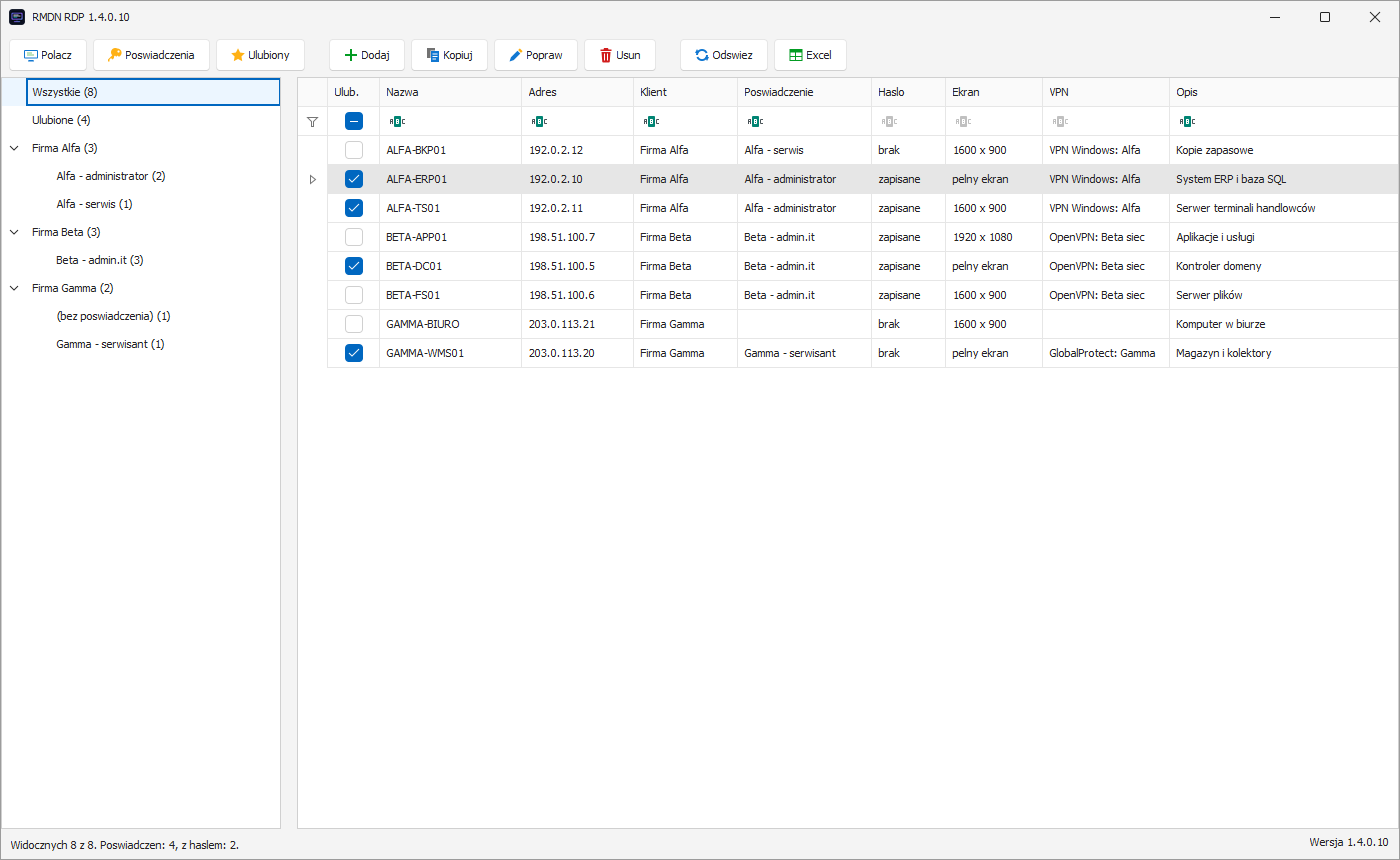Collapse the Firma Gamma tree node
The image size is (1400, 860).
(14, 288)
